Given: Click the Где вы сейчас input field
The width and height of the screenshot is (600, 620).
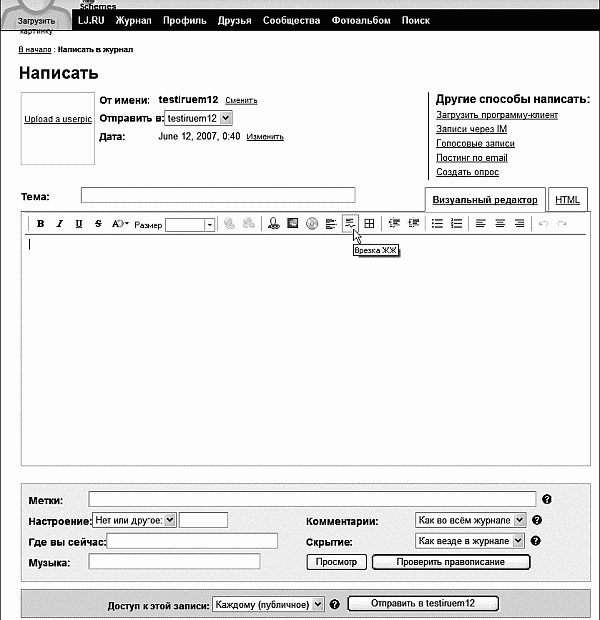Looking at the screenshot, I should click(x=192, y=541).
